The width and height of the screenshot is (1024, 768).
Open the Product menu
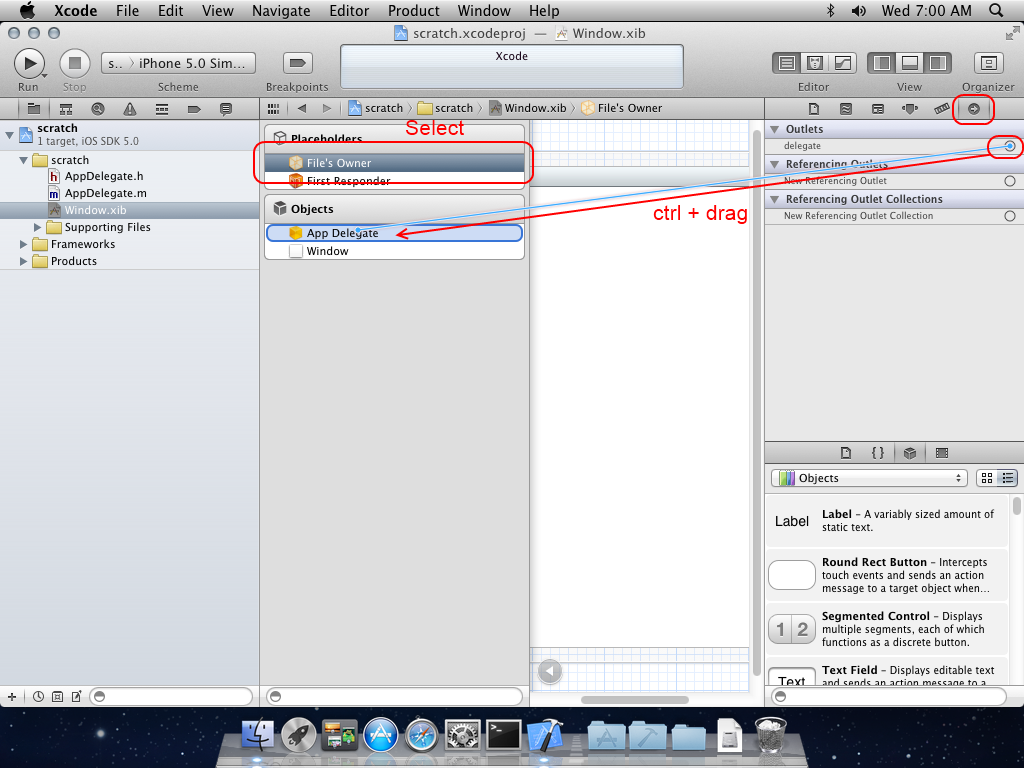pyautogui.click(x=413, y=11)
